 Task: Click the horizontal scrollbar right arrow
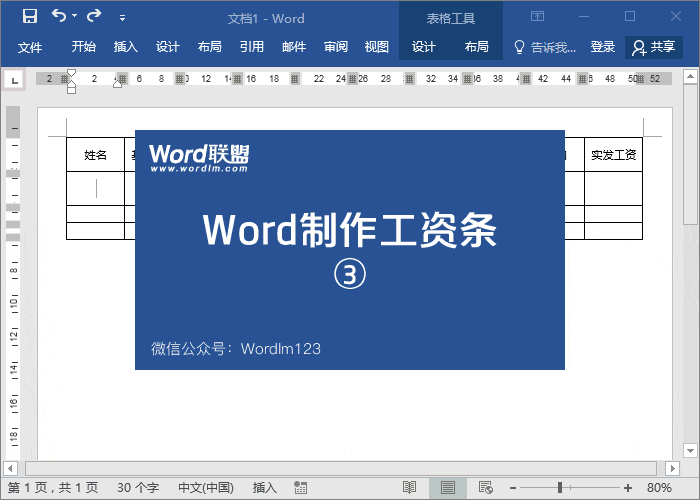click(672, 469)
